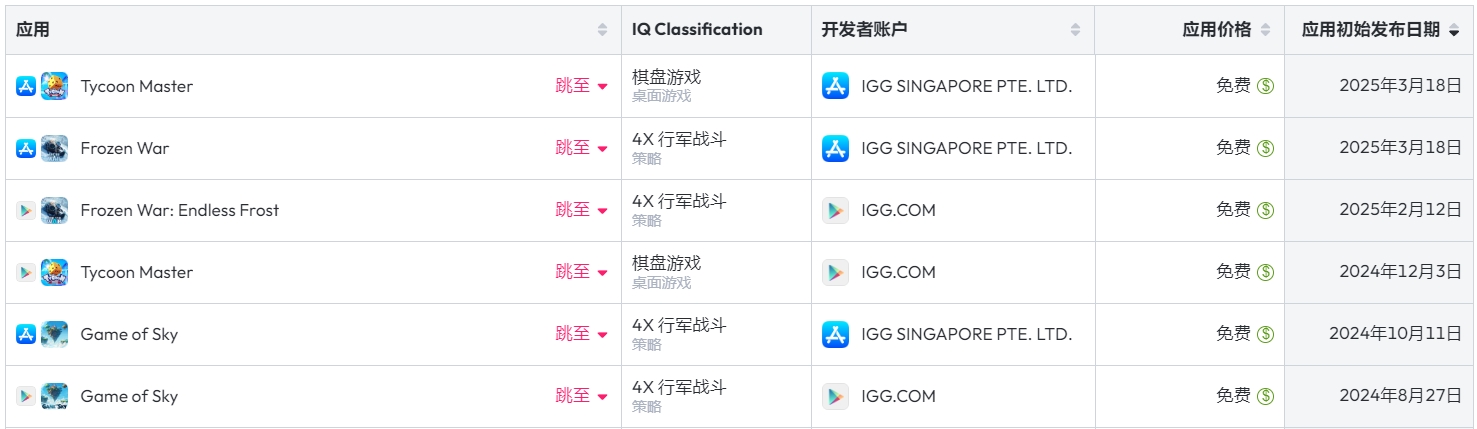The height and width of the screenshot is (429, 1477).
Task: Open the 跳至 dropdown in the last Game of Sky row
Action: [x=581, y=396]
